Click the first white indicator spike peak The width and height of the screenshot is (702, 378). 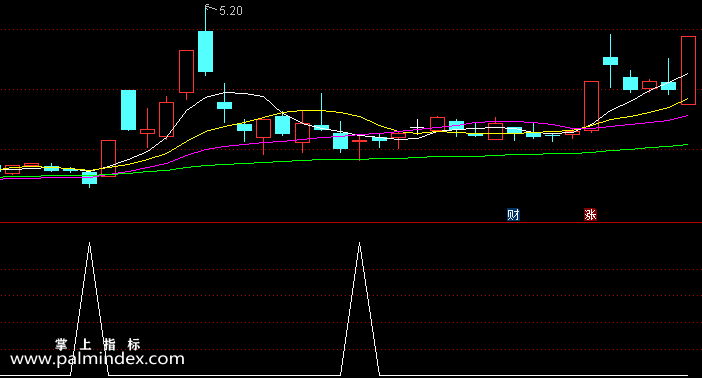[x=90, y=243]
